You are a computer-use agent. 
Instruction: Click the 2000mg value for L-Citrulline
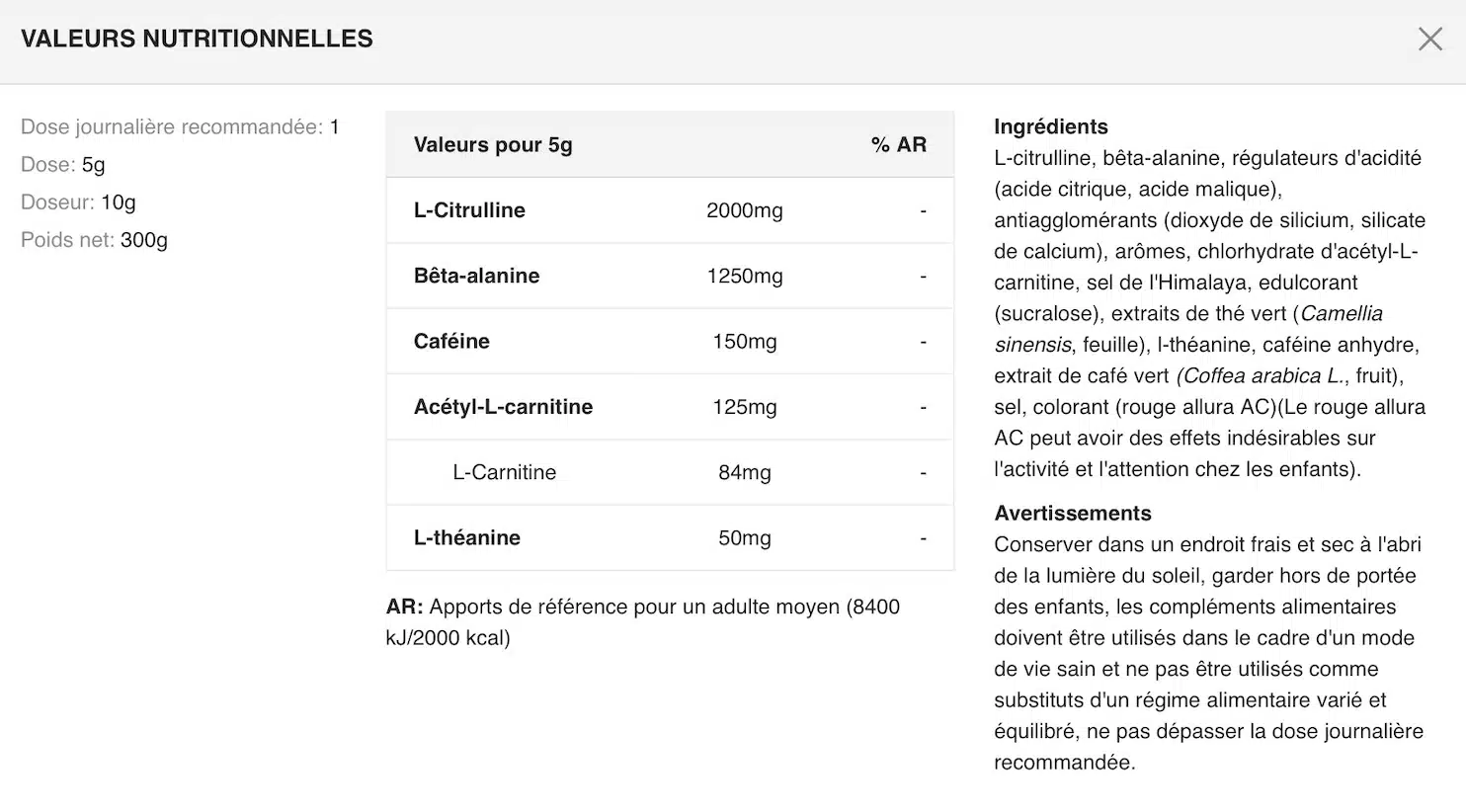(744, 210)
